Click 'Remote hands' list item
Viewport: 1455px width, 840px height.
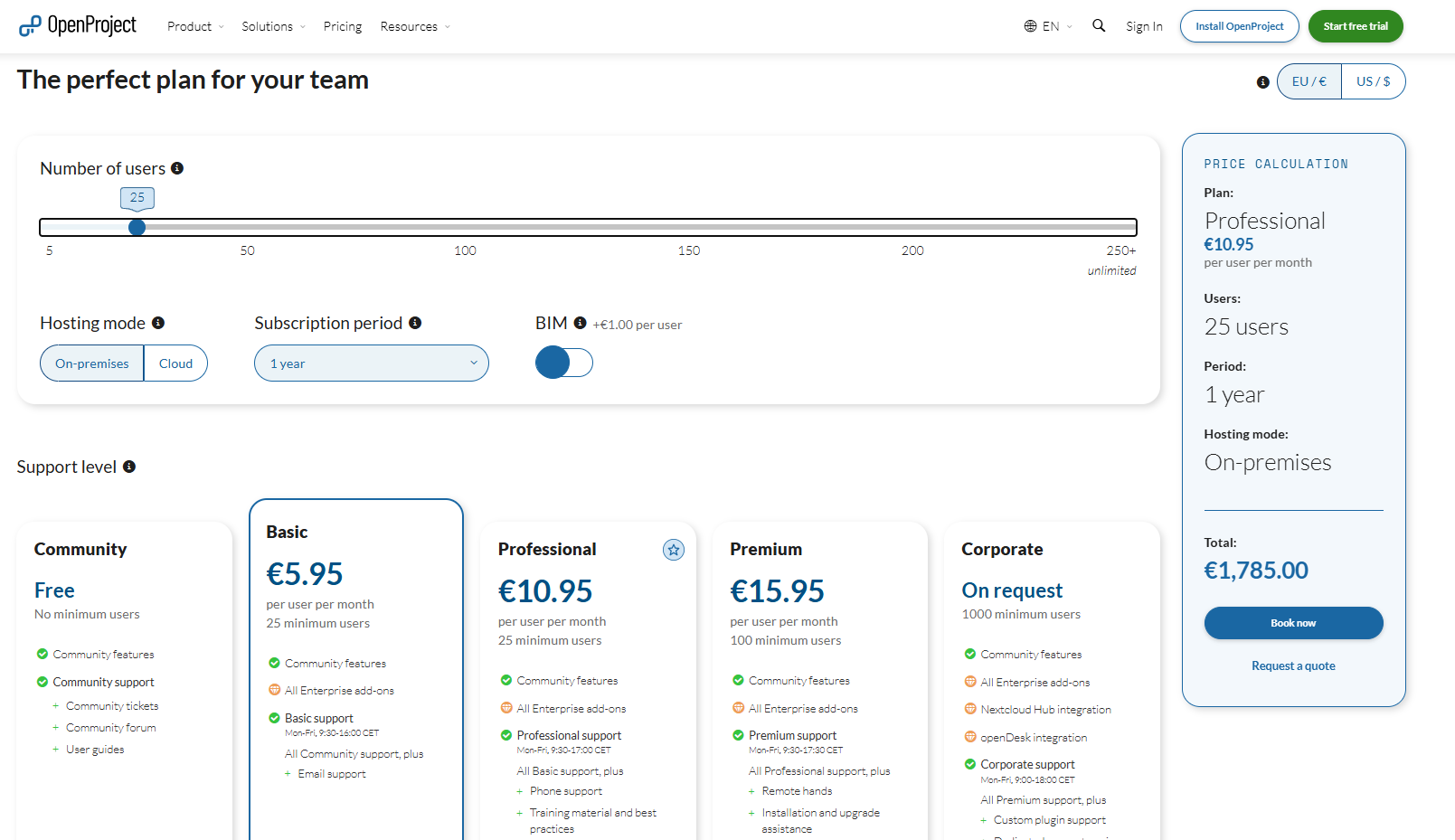pos(797,791)
